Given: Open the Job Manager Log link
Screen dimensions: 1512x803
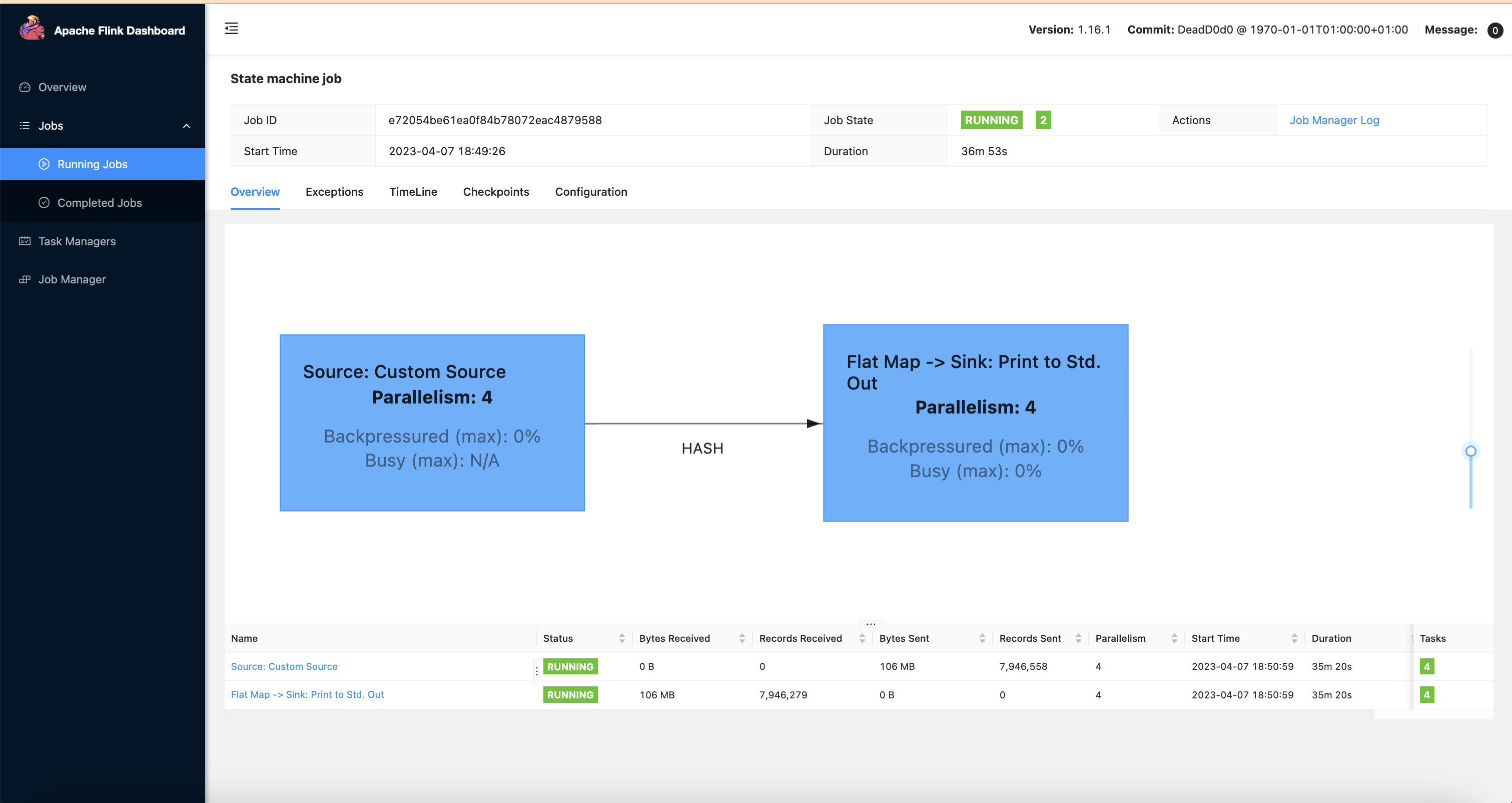Looking at the screenshot, I should pos(1334,120).
